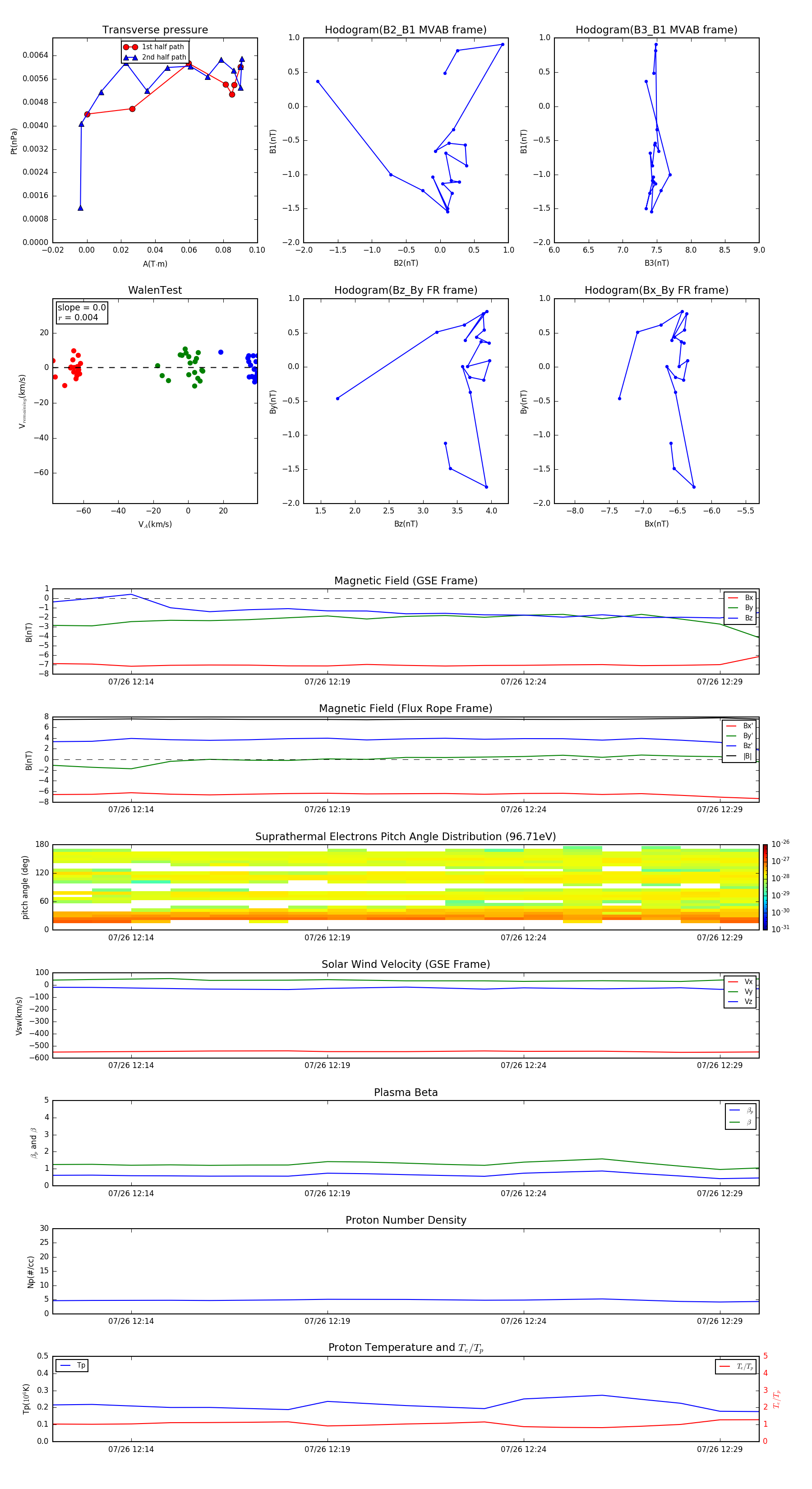Click the 'Hodogram(B2_B1 MVAB frame)' title

coord(406,30)
